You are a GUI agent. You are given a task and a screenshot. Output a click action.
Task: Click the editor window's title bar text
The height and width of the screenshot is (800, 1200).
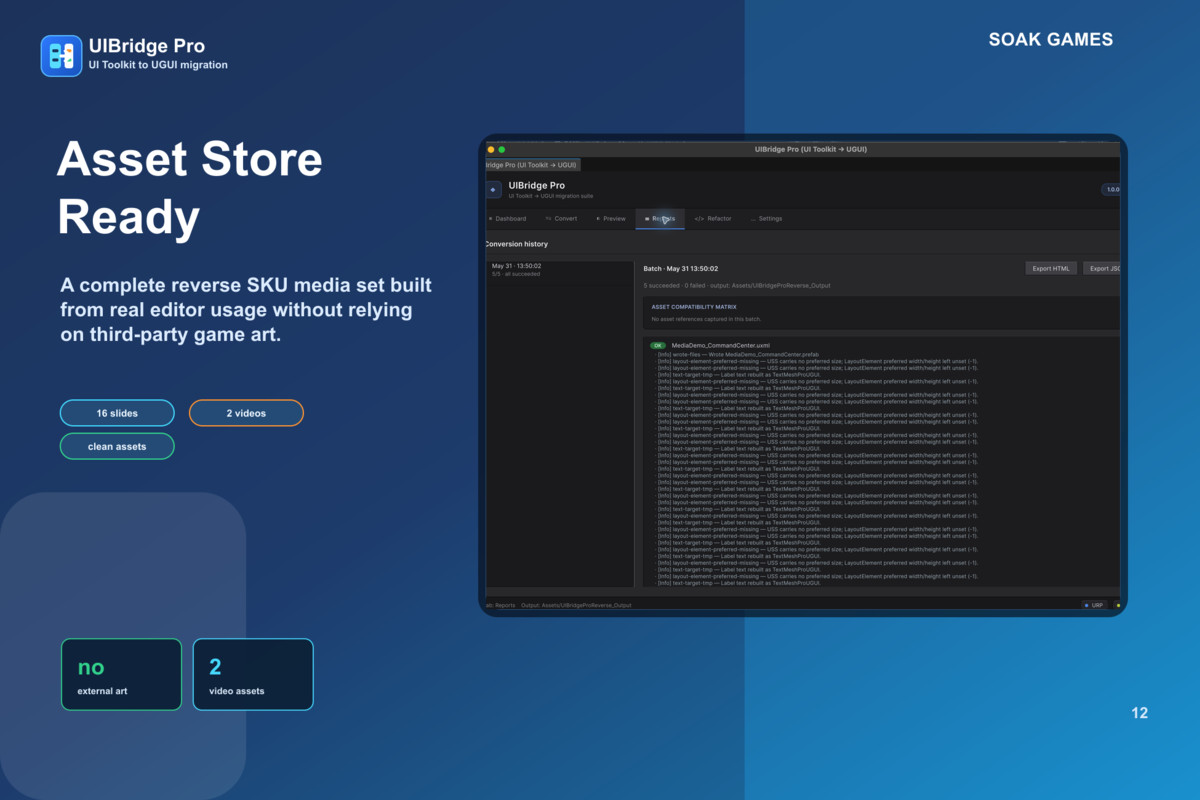[x=810, y=149]
